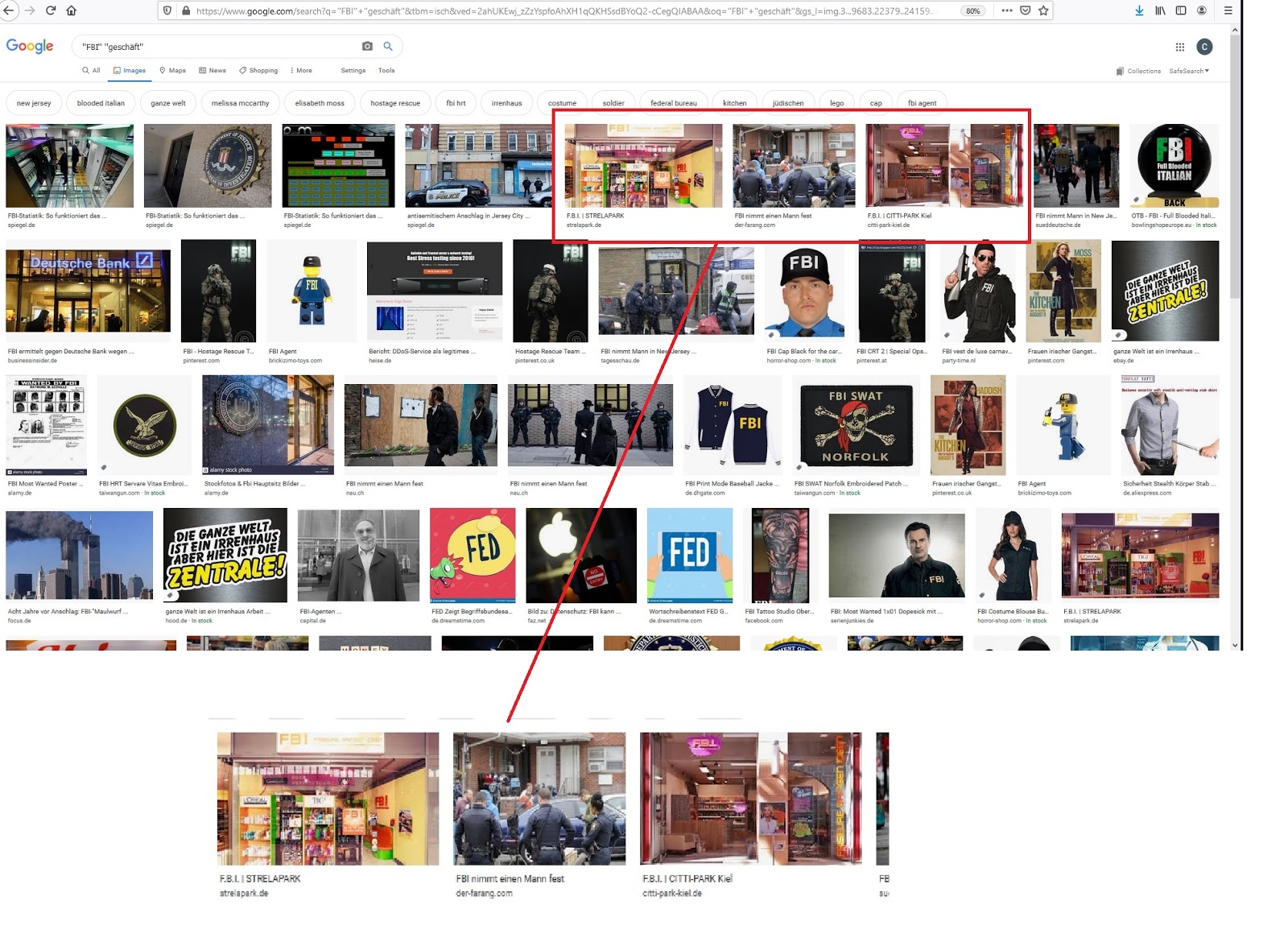Filter by the 'elisabeth moss' chip
Screen dimensions: 1288x938
(x=320, y=103)
